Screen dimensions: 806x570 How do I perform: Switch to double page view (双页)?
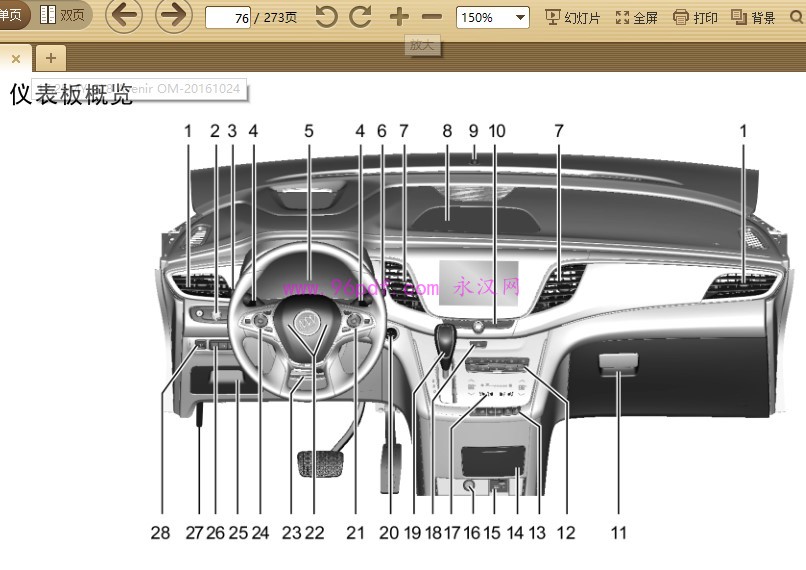(x=63, y=15)
